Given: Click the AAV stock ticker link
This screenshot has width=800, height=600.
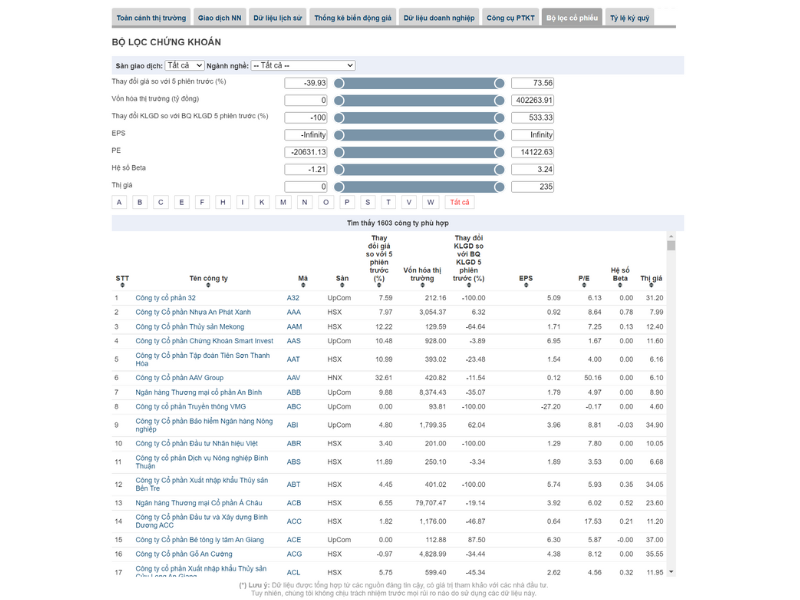Looking at the screenshot, I should point(293,378).
